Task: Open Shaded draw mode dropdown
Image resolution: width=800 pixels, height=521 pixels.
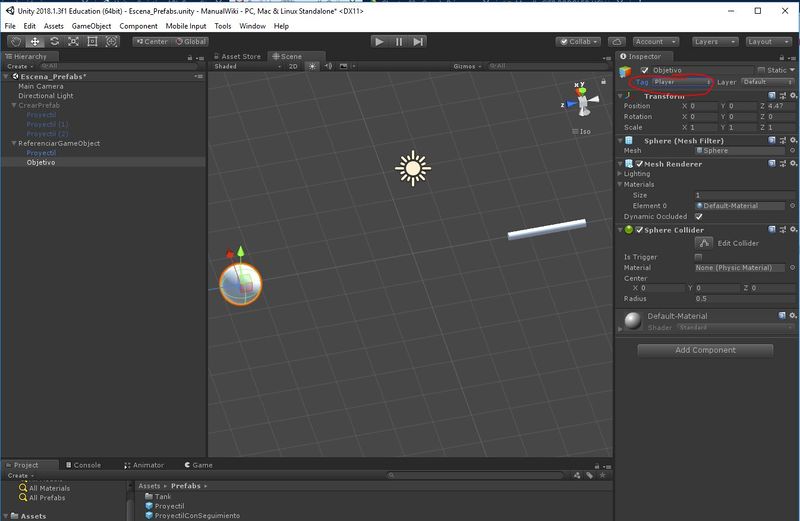Action: click(247, 66)
